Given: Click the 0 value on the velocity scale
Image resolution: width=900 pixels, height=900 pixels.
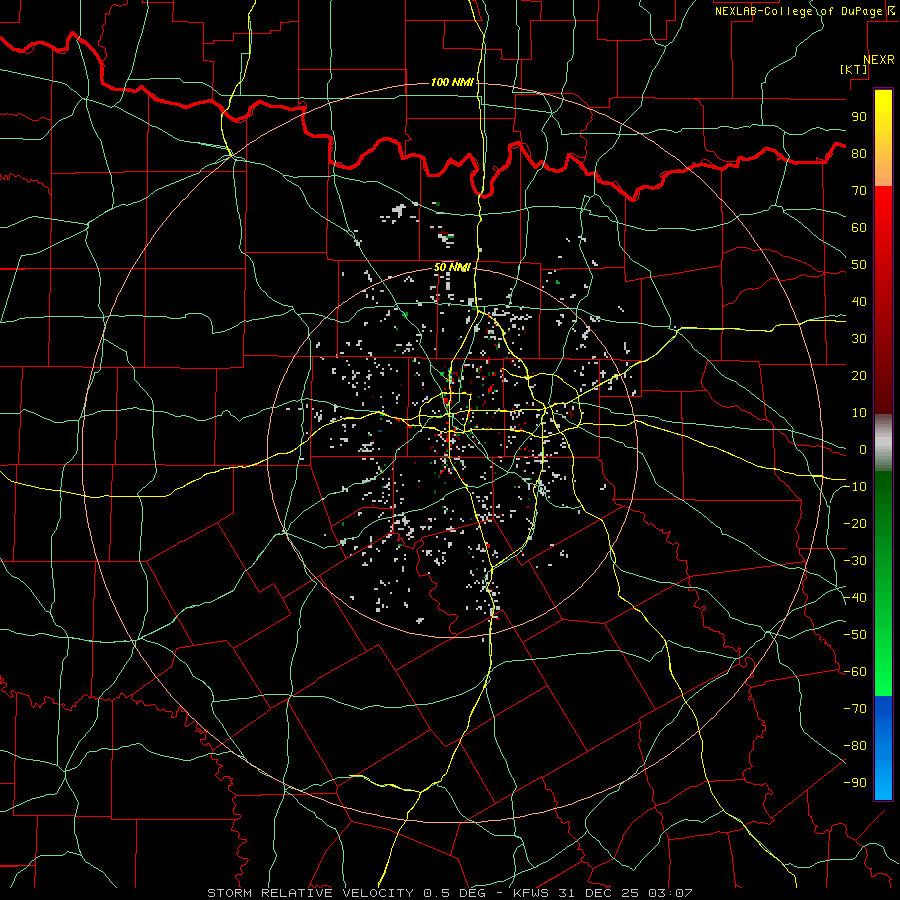Looking at the screenshot, I should tap(863, 449).
